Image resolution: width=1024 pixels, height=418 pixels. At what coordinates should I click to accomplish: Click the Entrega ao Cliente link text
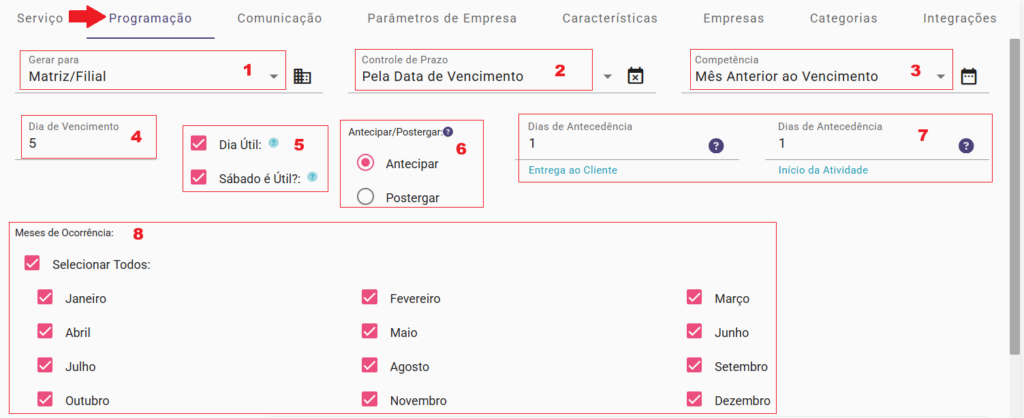(x=573, y=170)
